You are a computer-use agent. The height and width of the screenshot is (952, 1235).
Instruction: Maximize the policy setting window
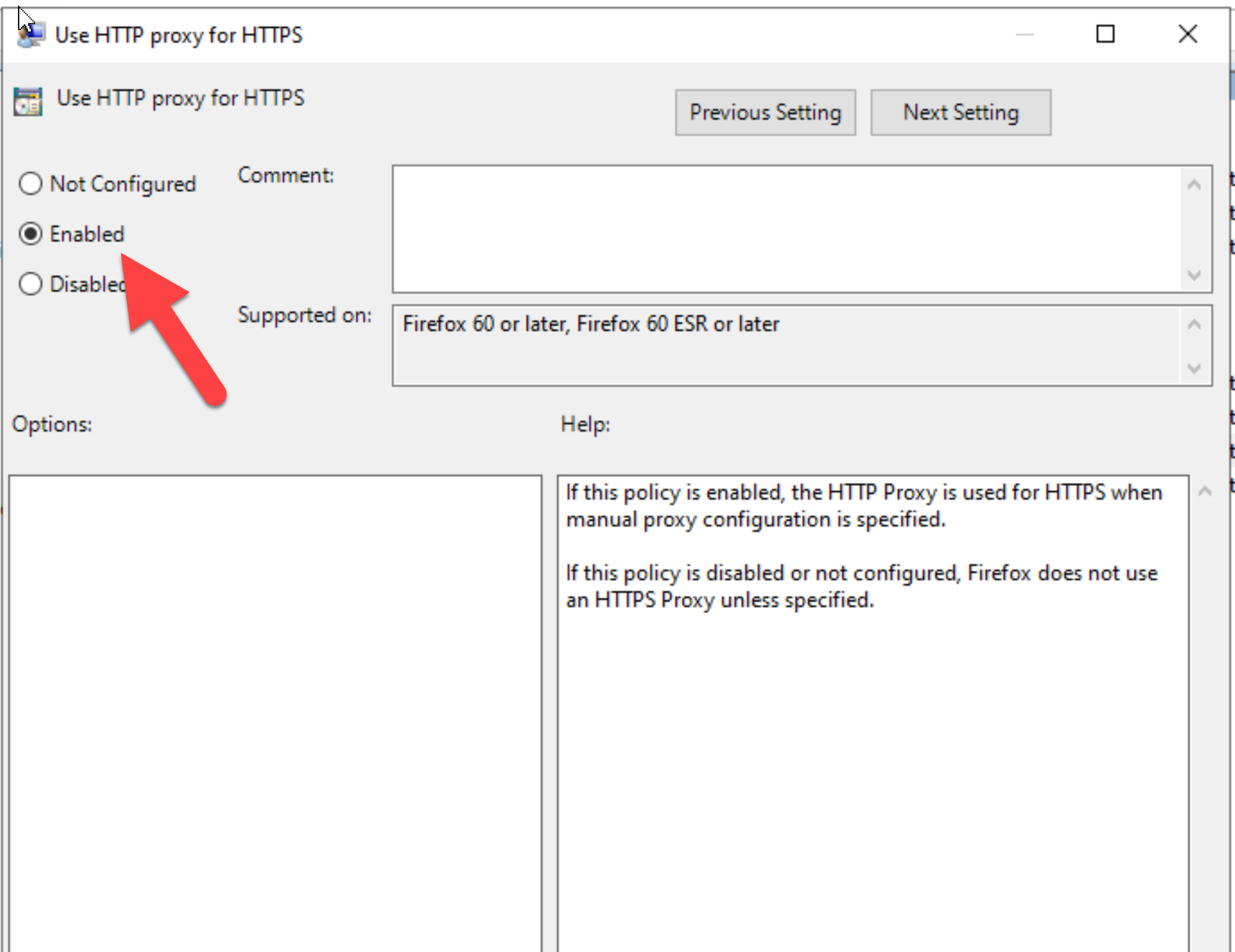pos(1105,34)
